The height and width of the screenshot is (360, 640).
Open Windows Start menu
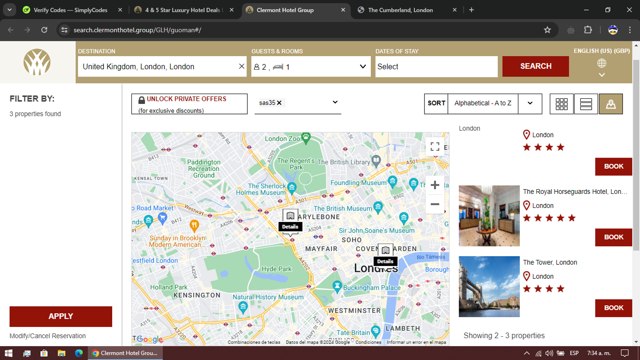[8, 353]
